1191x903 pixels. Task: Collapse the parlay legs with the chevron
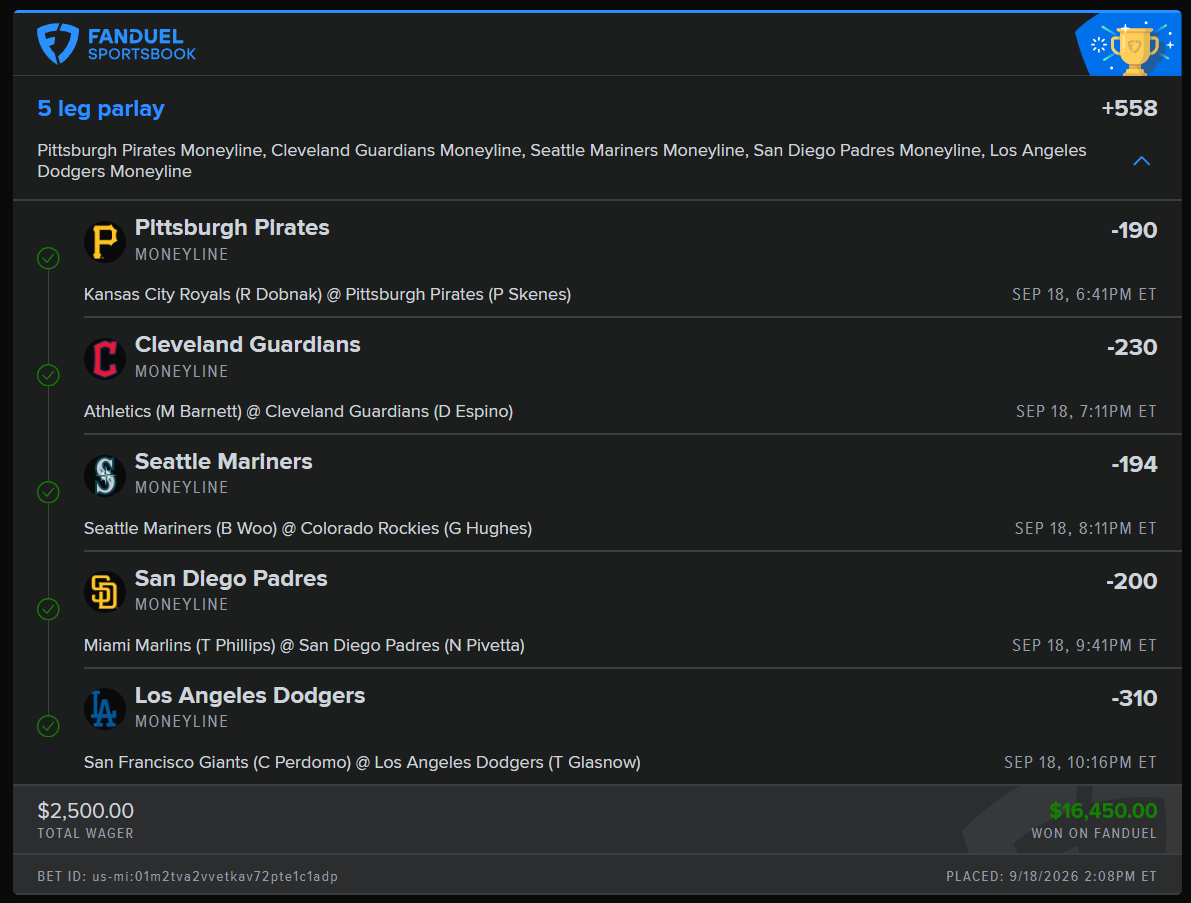[1141, 161]
